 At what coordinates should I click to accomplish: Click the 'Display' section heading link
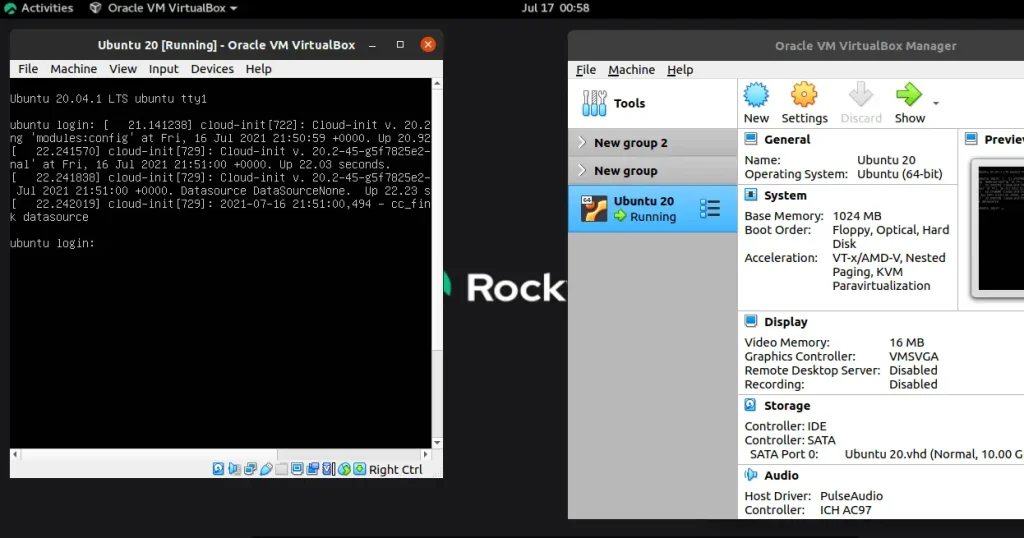click(x=786, y=321)
